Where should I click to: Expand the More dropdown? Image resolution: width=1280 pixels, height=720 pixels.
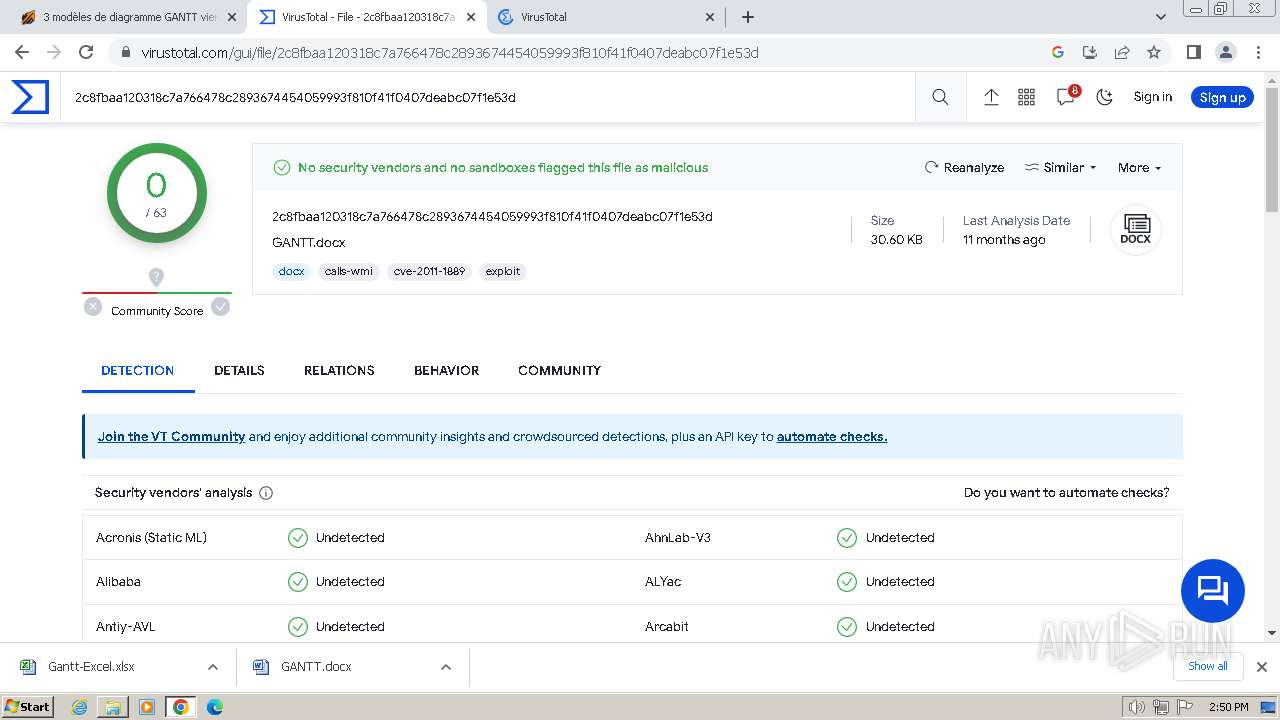point(1139,168)
